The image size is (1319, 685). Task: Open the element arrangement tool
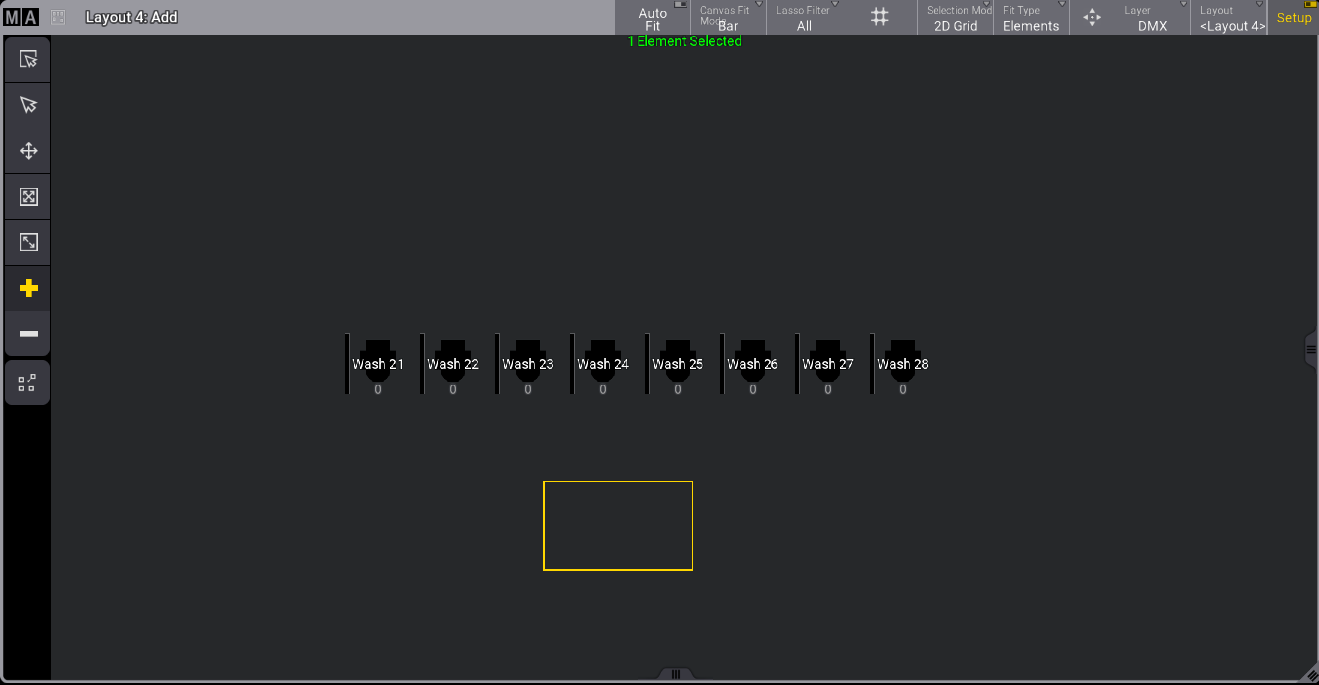(x=28, y=382)
